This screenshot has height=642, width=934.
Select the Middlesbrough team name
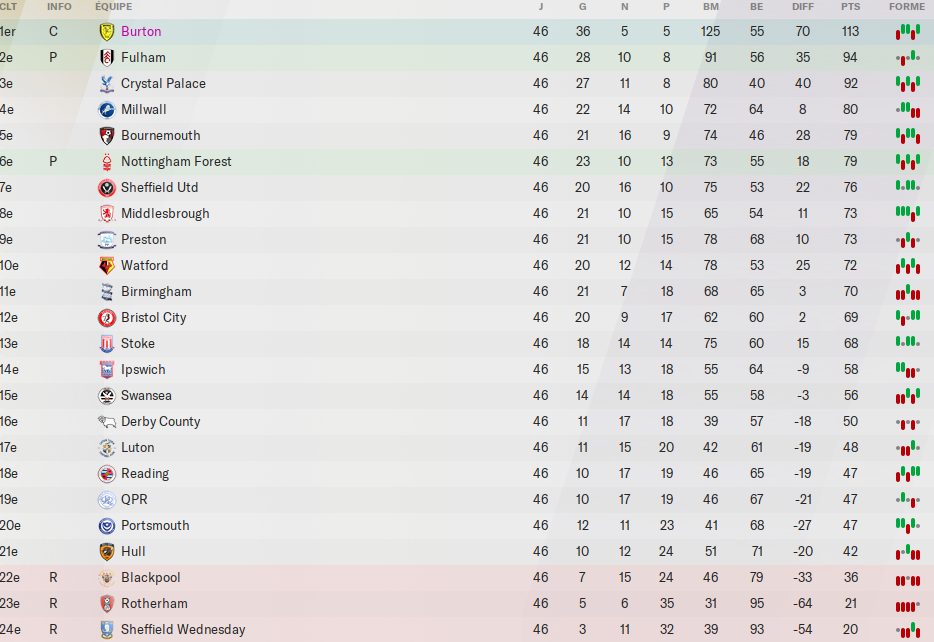[x=165, y=213]
